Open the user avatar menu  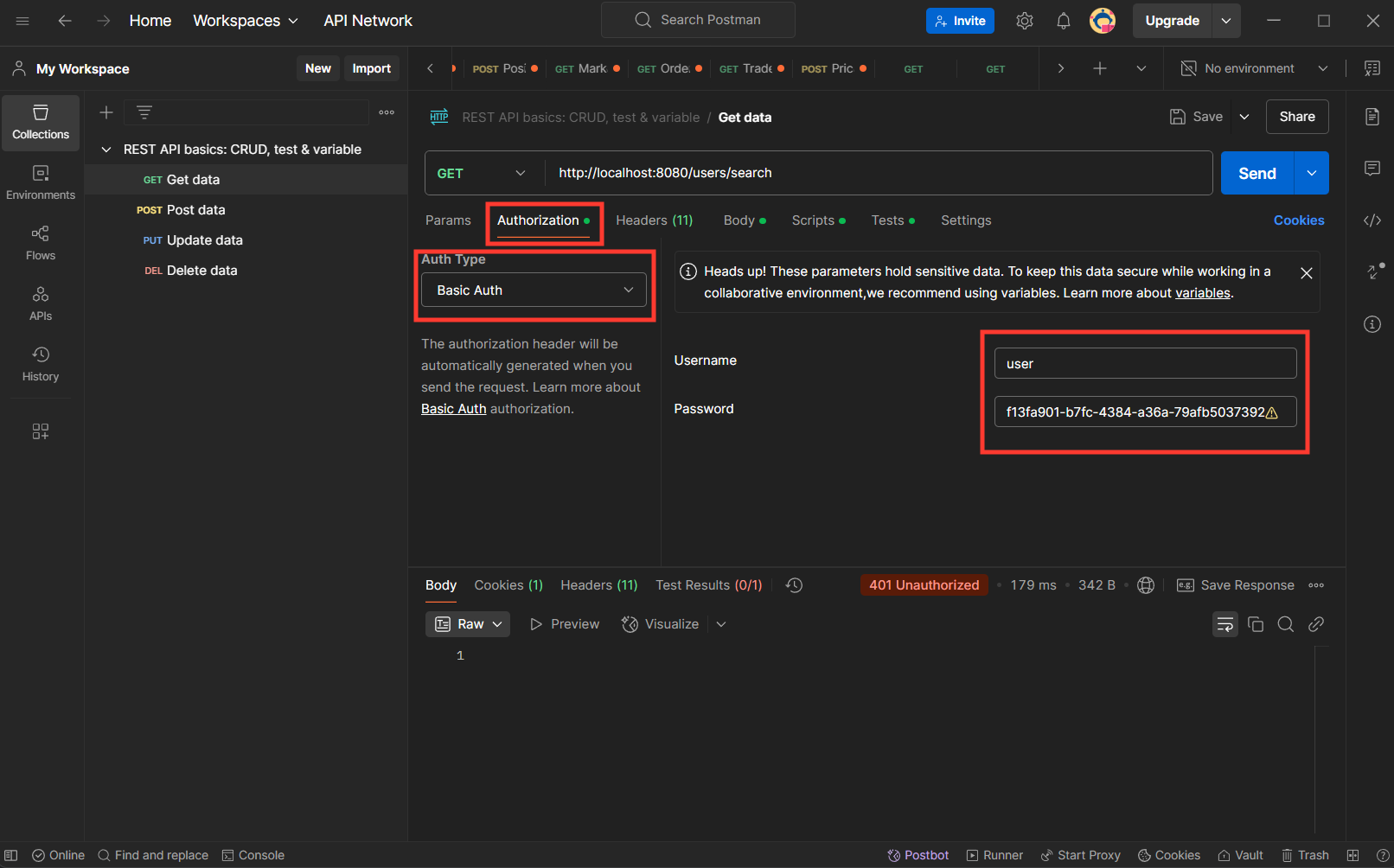point(1103,21)
